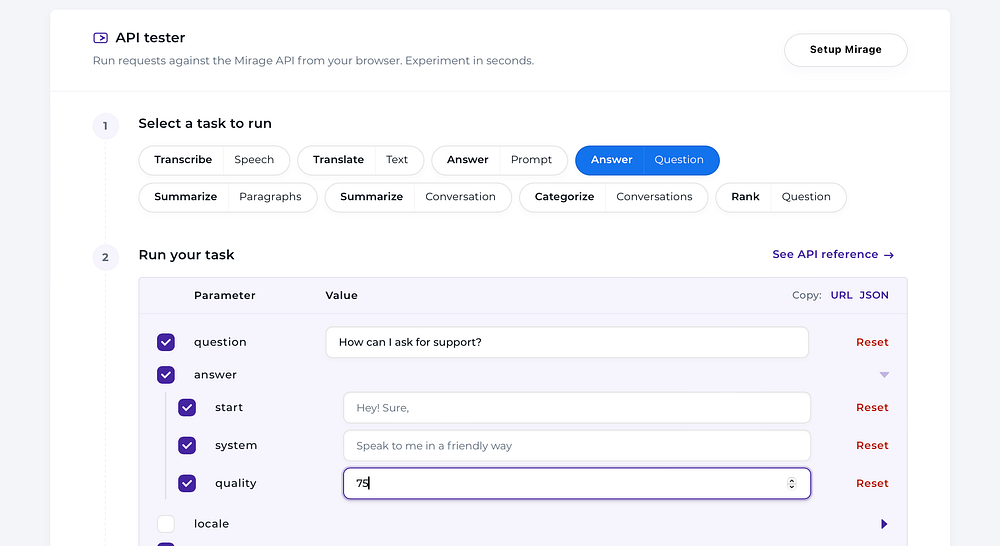Click the API tester play icon
The width and height of the screenshot is (1000, 546).
coord(100,38)
